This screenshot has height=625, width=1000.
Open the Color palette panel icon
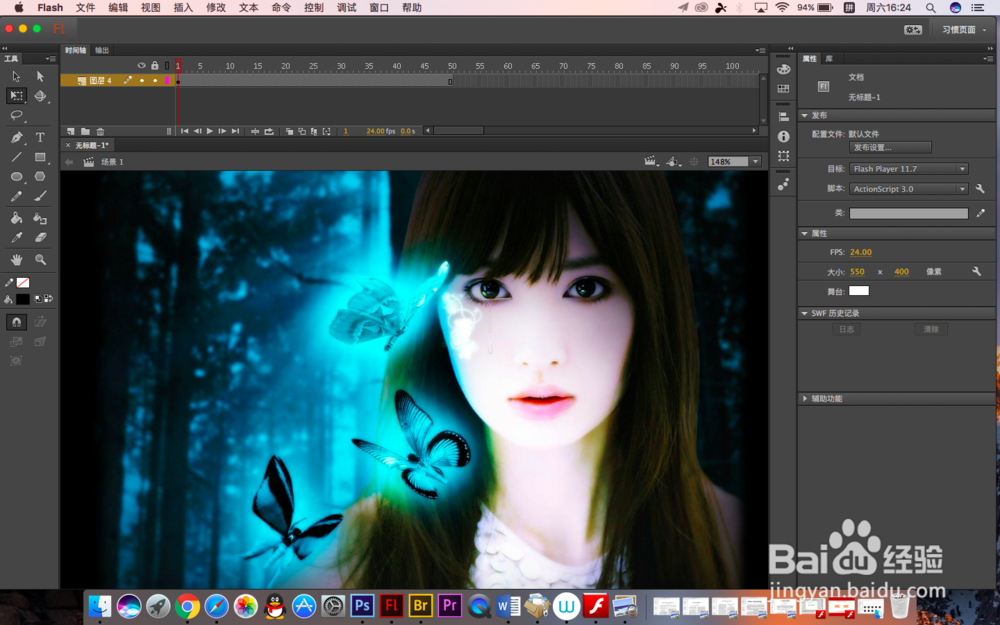pos(784,69)
